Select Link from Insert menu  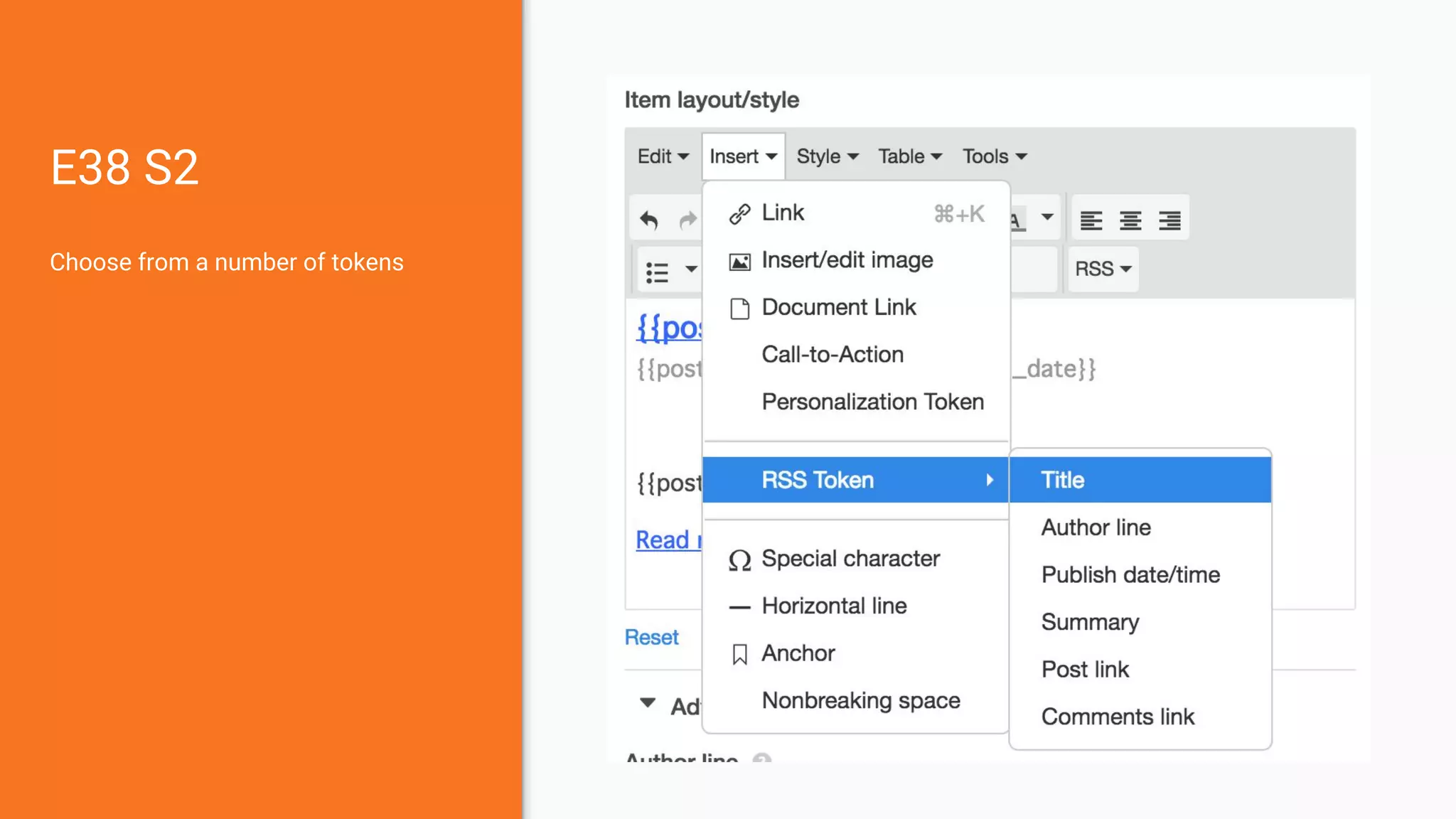(x=782, y=213)
